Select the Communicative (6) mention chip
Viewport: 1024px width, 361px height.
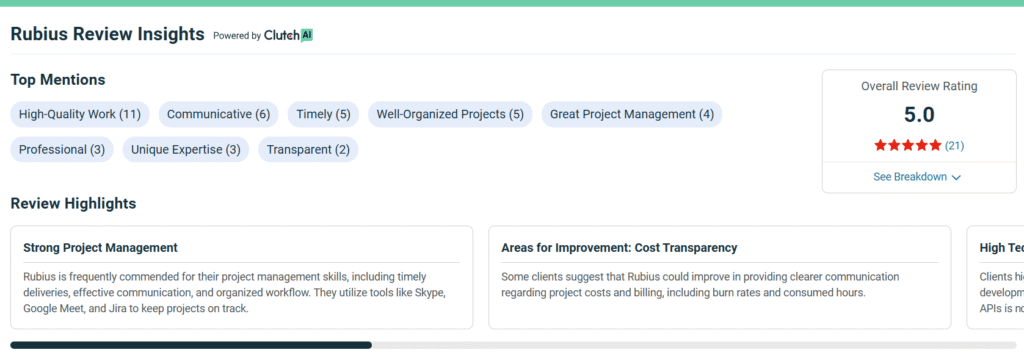pyautogui.click(x=218, y=114)
